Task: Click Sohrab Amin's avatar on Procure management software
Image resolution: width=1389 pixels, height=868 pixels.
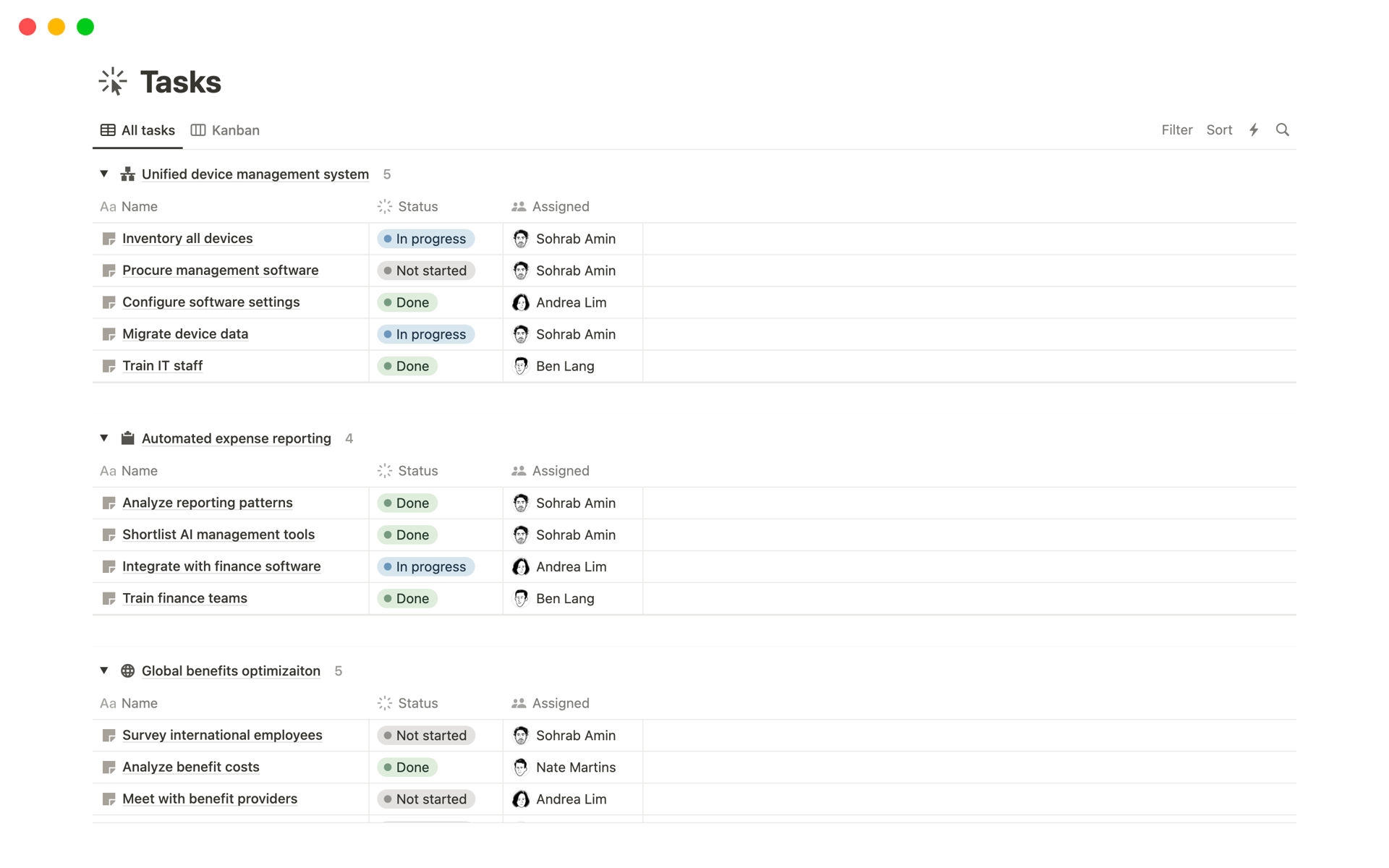Action: [520, 270]
